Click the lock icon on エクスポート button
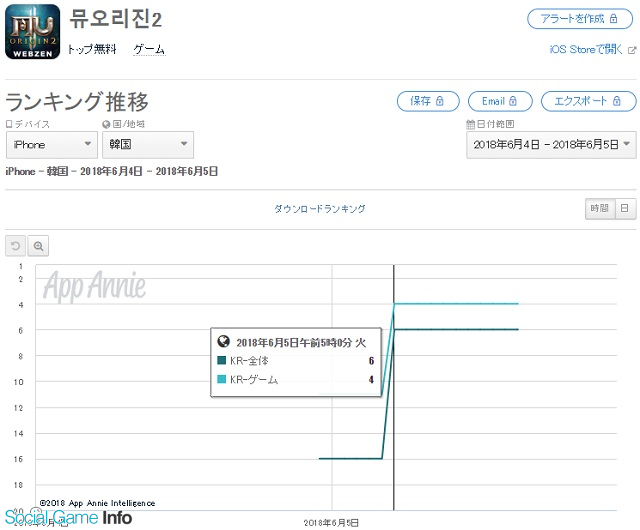 [617, 100]
